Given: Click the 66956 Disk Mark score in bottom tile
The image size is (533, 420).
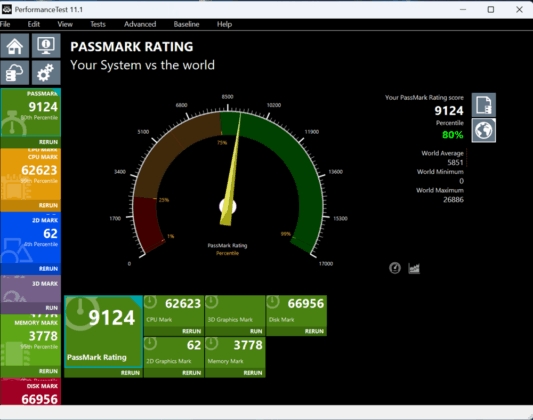Looking at the screenshot, I should (x=306, y=303).
